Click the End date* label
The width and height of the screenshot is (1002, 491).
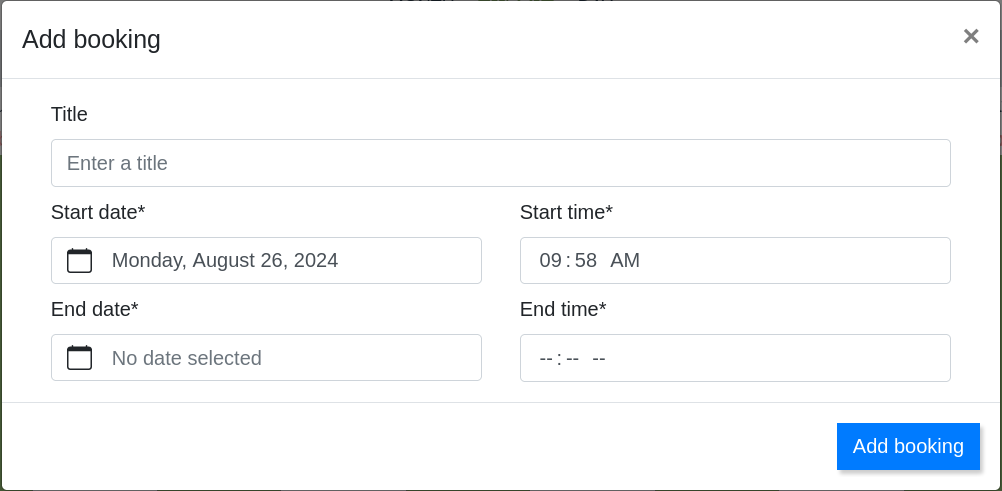tap(94, 309)
